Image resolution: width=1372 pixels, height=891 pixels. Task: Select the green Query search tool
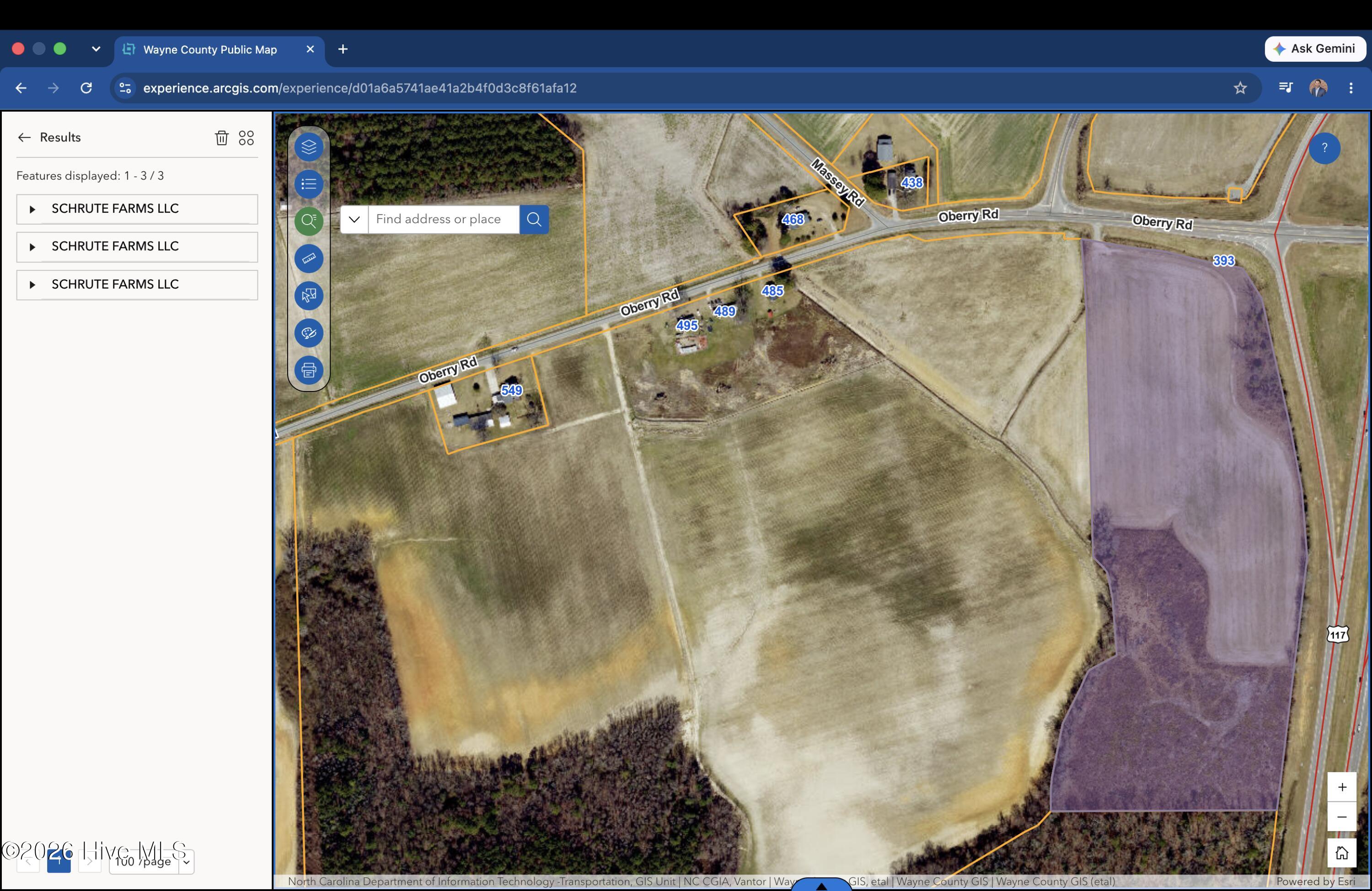tap(308, 221)
